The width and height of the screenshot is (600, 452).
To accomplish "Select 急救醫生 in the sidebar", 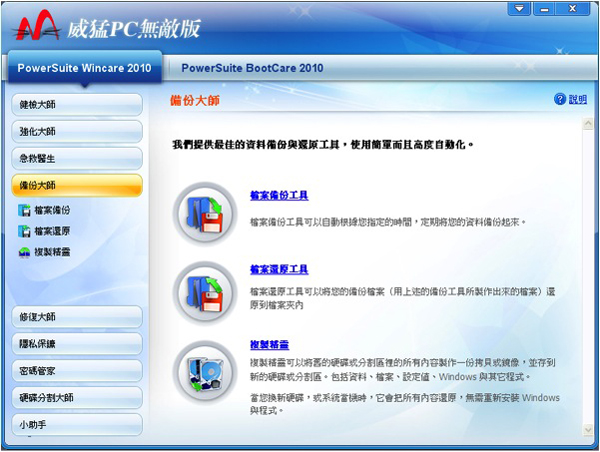I will pyautogui.click(x=77, y=158).
